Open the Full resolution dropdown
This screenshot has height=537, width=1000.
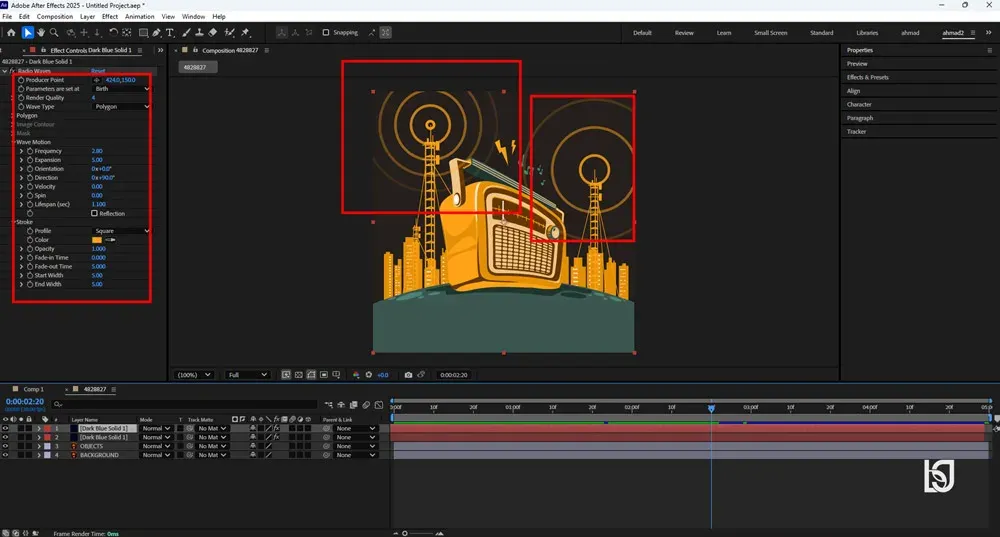tap(247, 375)
